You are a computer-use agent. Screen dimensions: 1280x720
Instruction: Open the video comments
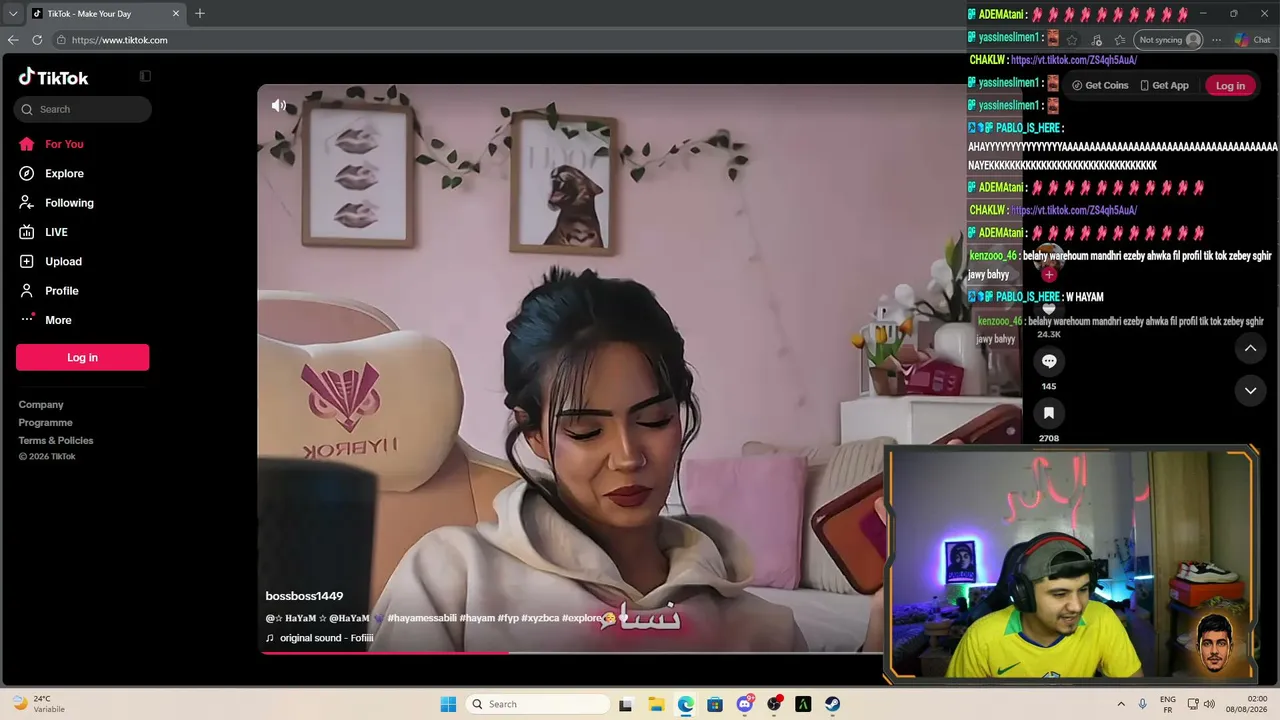point(1049,361)
